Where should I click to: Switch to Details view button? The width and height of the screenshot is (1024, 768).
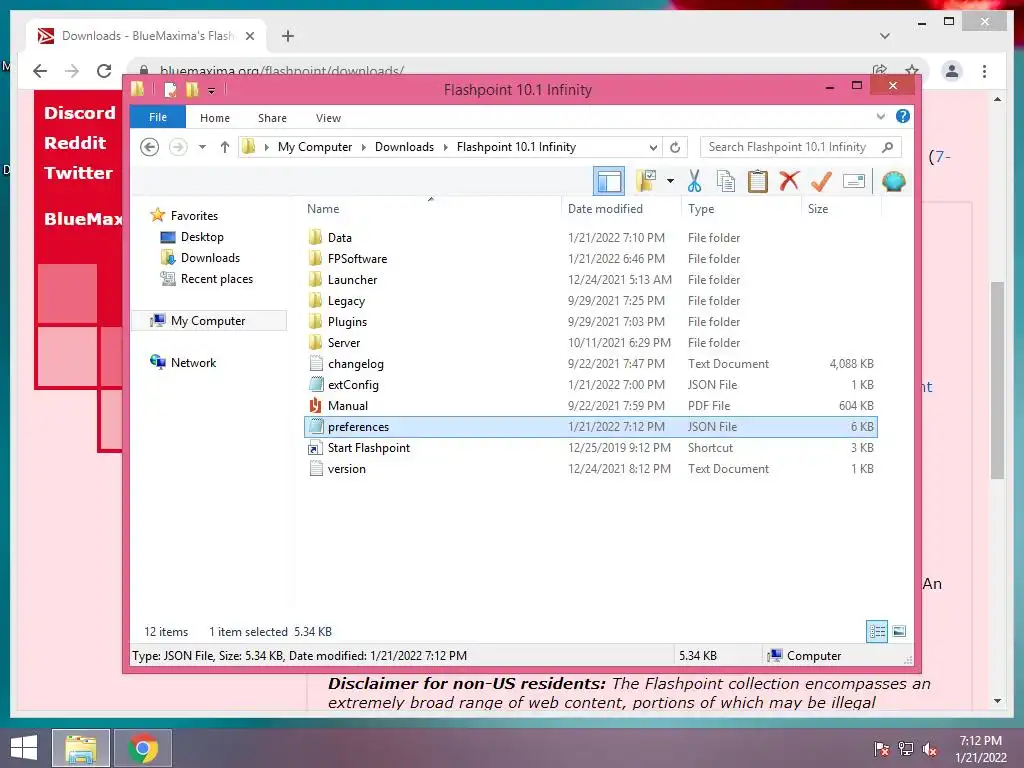(x=877, y=631)
